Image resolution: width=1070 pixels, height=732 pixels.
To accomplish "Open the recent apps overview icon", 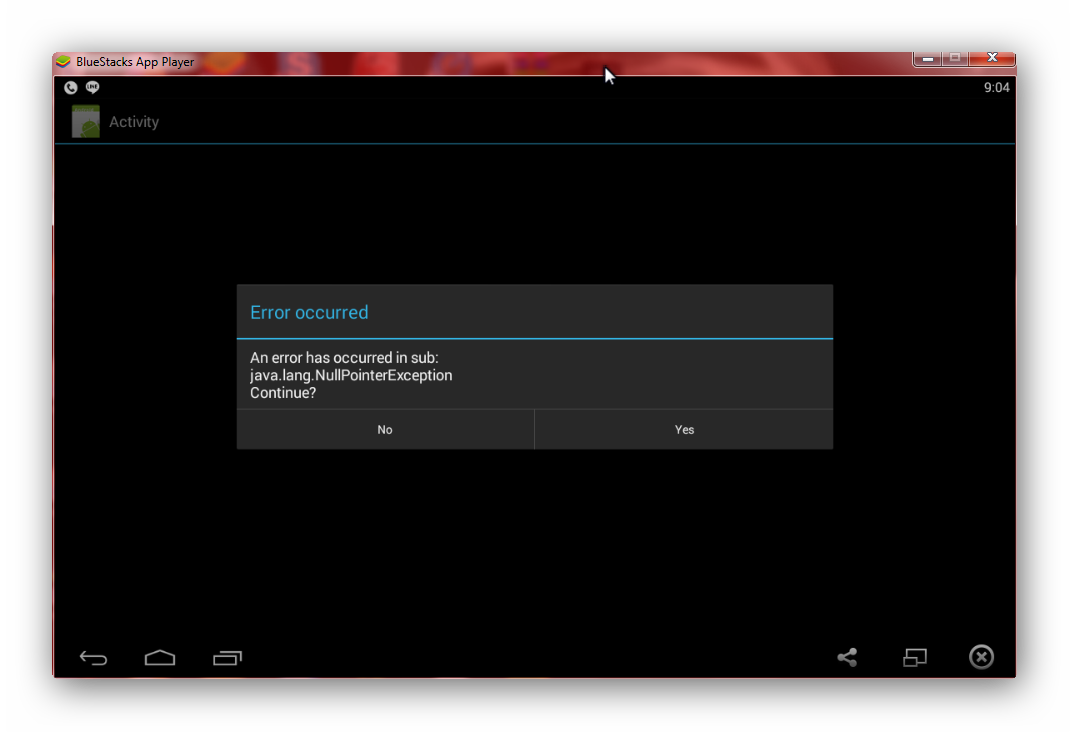I will [227, 657].
